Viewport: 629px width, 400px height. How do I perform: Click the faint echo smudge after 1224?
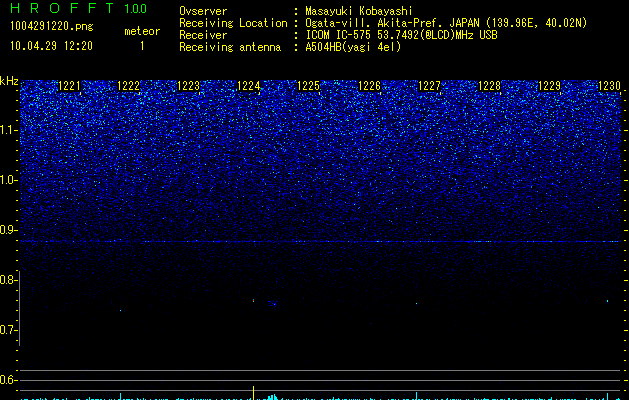273,304
